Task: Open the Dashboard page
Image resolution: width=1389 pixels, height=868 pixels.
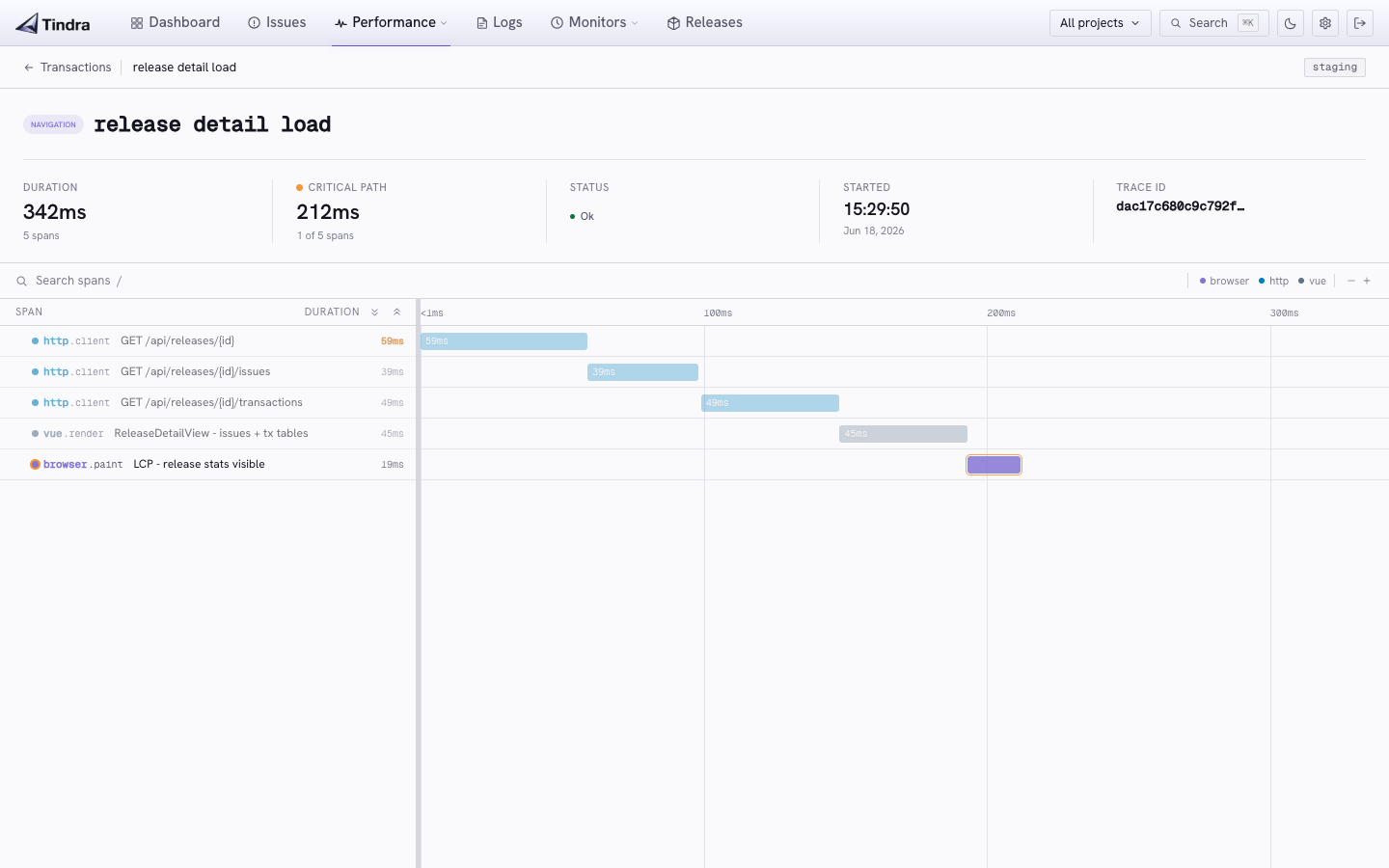Action: point(176,22)
